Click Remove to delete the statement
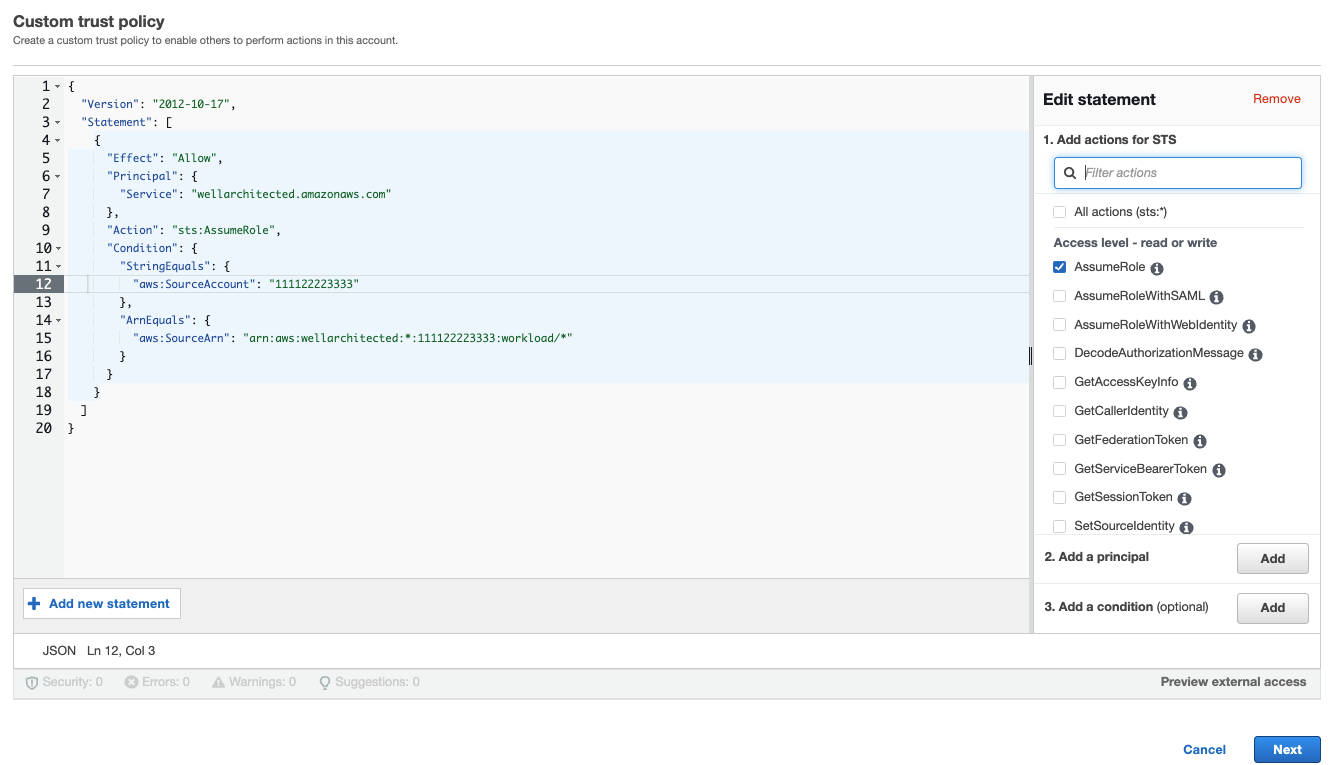Image resolution: width=1333 pixels, height=765 pixels. [1276, 99]
